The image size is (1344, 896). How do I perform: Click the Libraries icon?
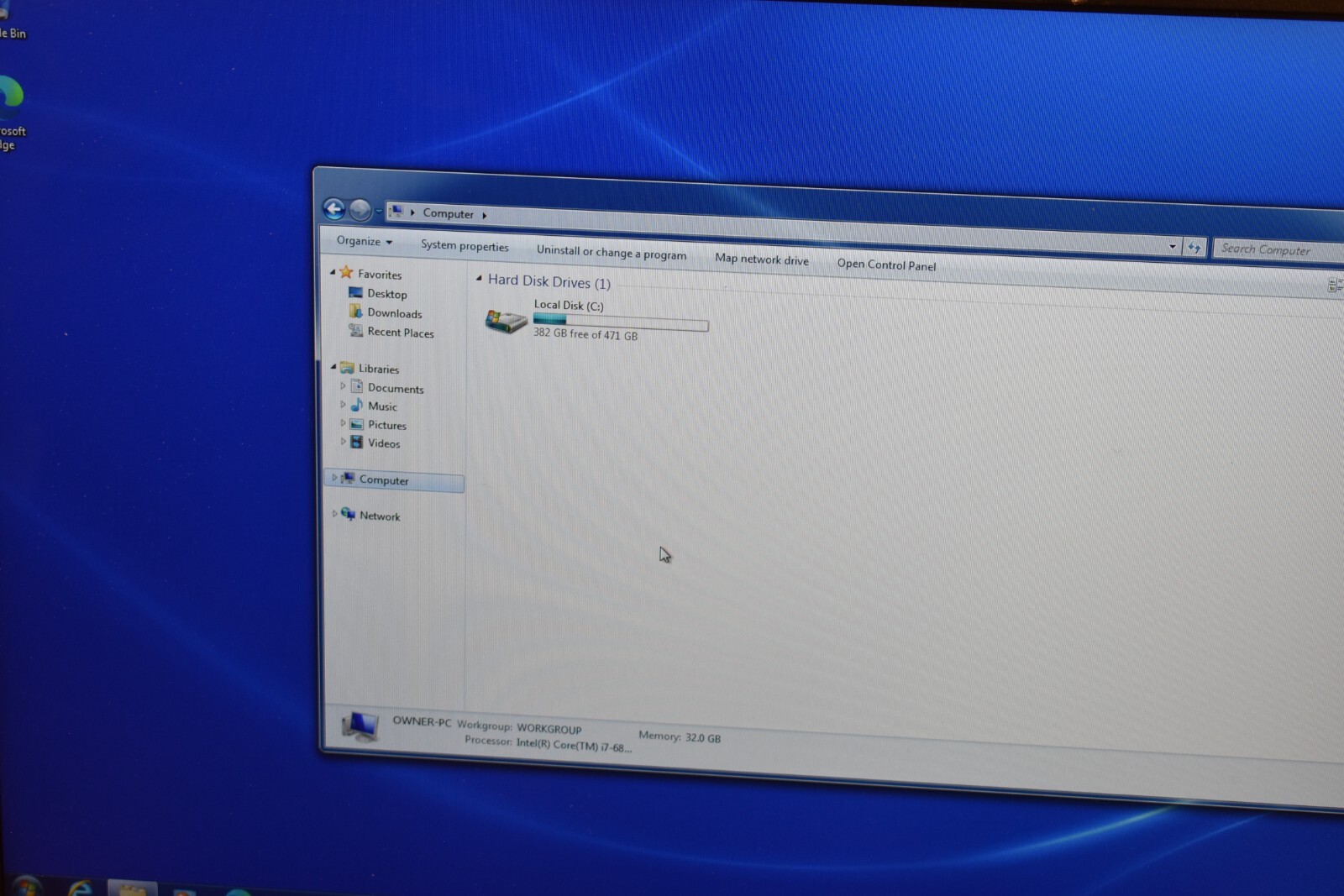[x=347, y=368]
